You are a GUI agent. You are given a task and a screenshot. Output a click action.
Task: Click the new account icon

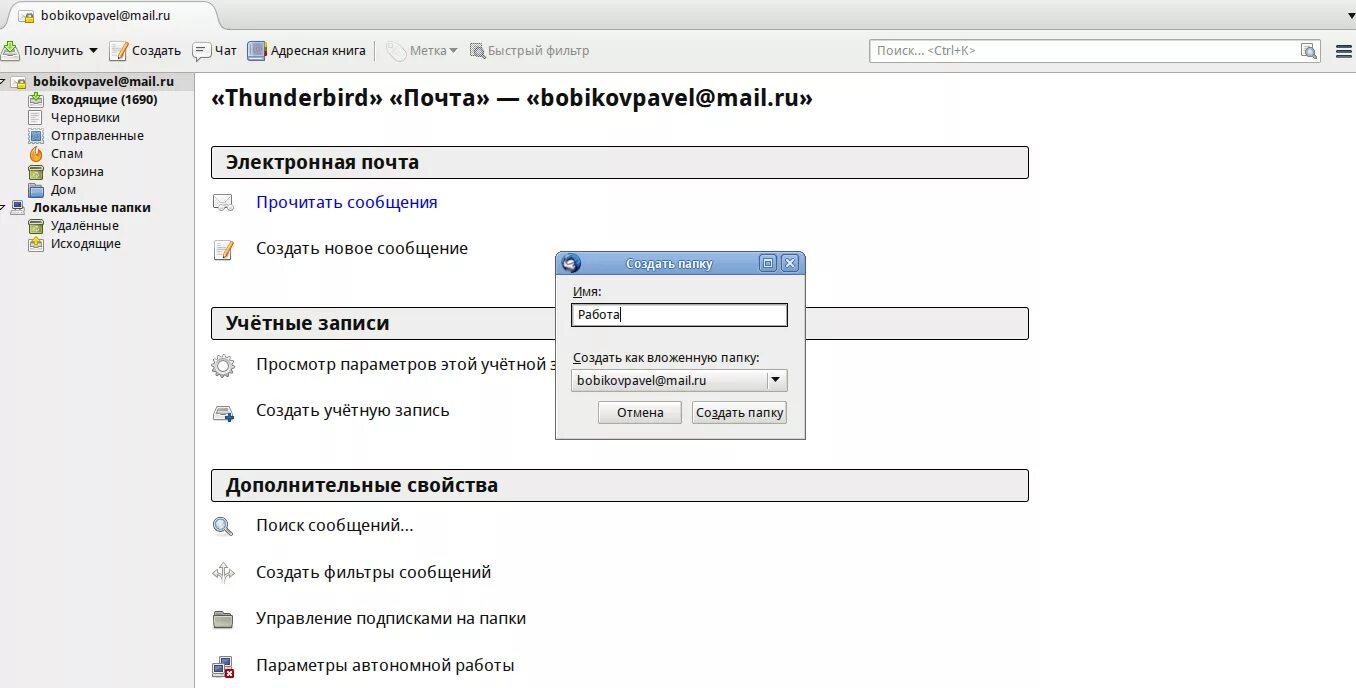coord(223,412)
